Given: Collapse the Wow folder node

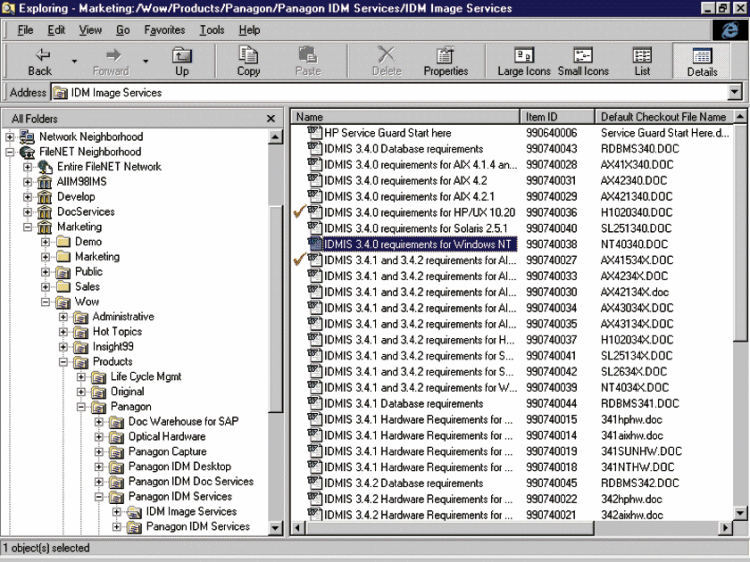Looking at the screenshot, I should (45, 302).
